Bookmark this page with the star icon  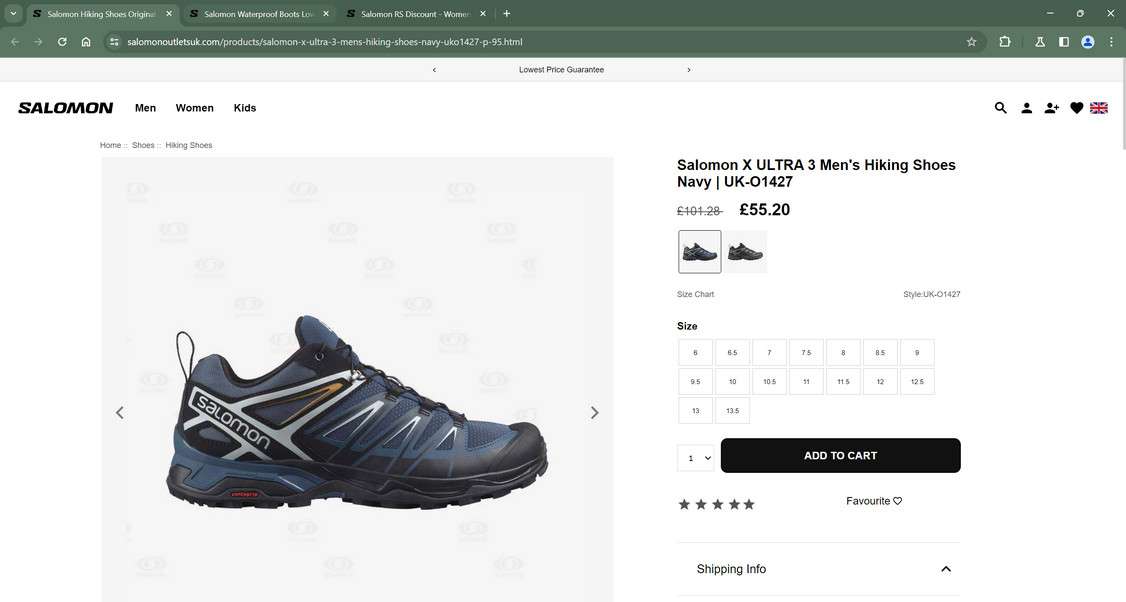point(972,42)
